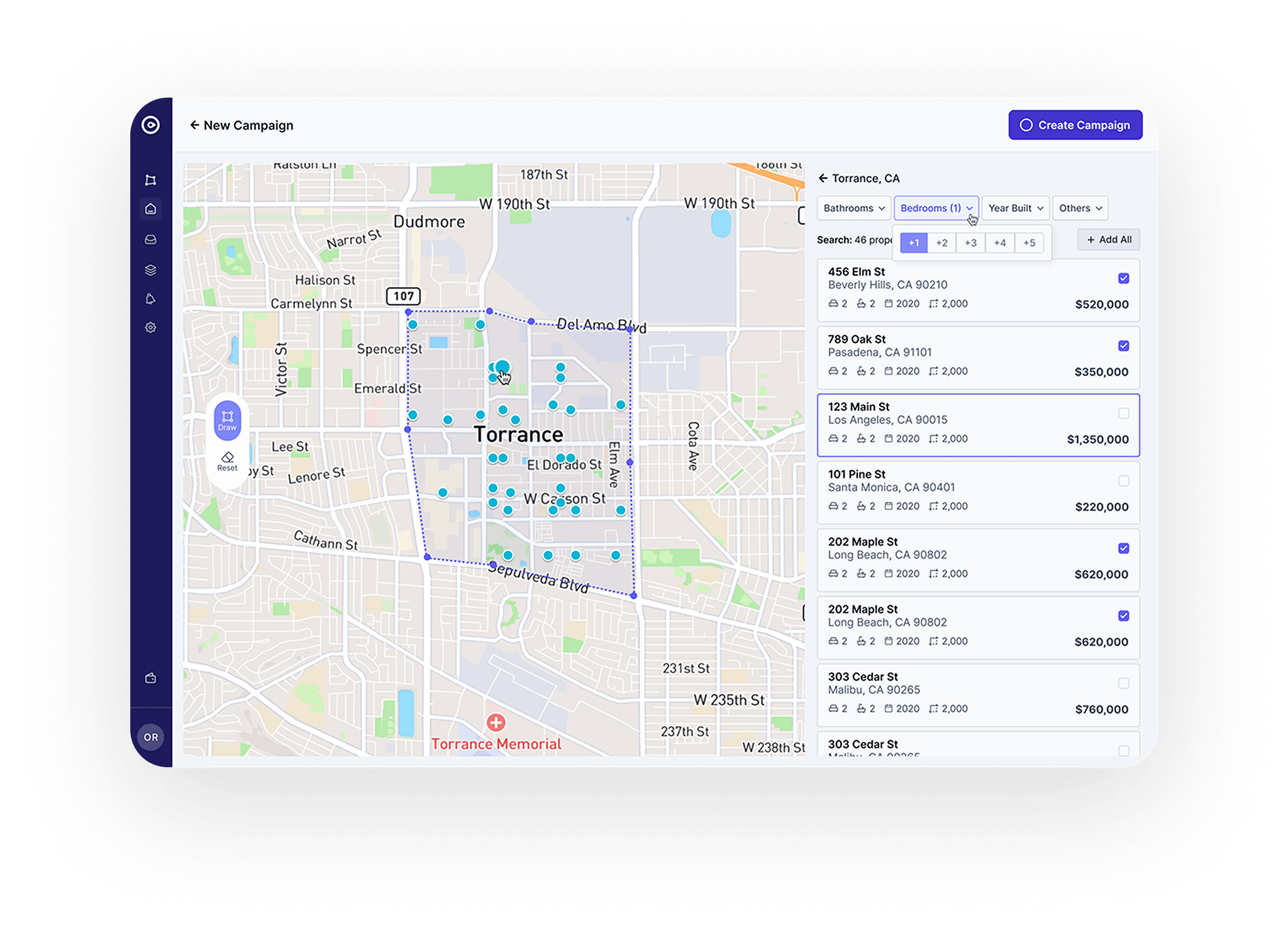
Task: Click Los Angeles, CA 90015 address line
Action: (887, 420)
